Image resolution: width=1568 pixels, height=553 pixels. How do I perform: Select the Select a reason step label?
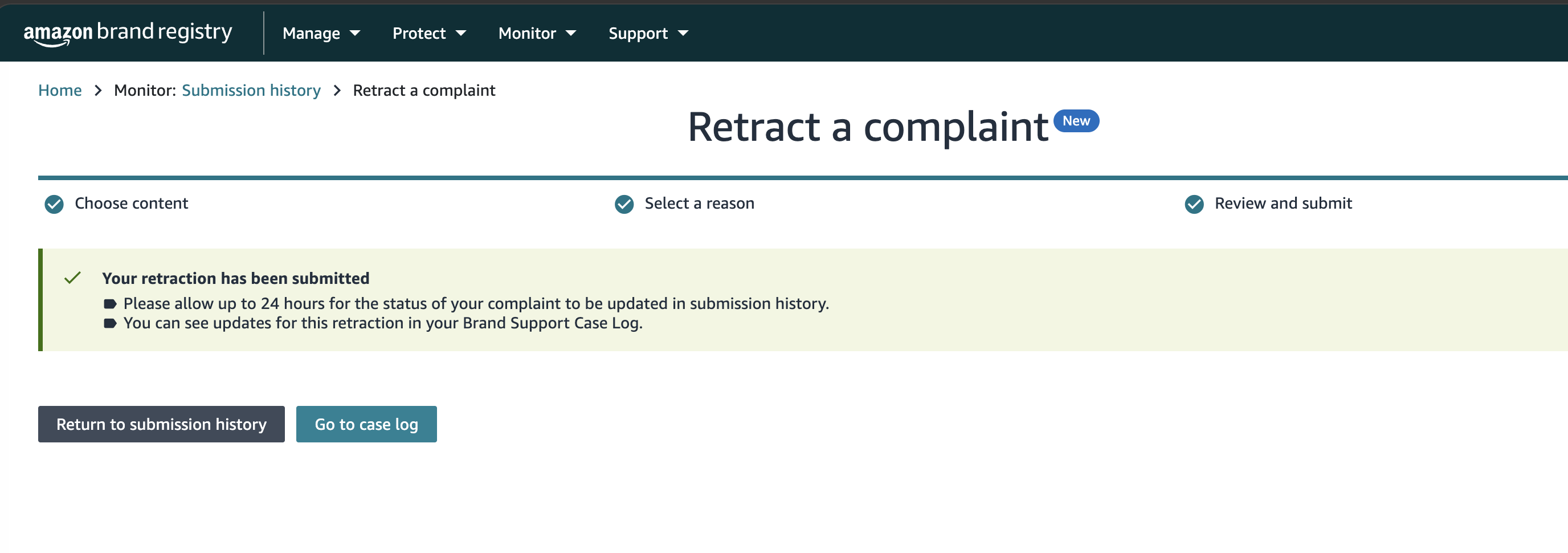point(699,204)
